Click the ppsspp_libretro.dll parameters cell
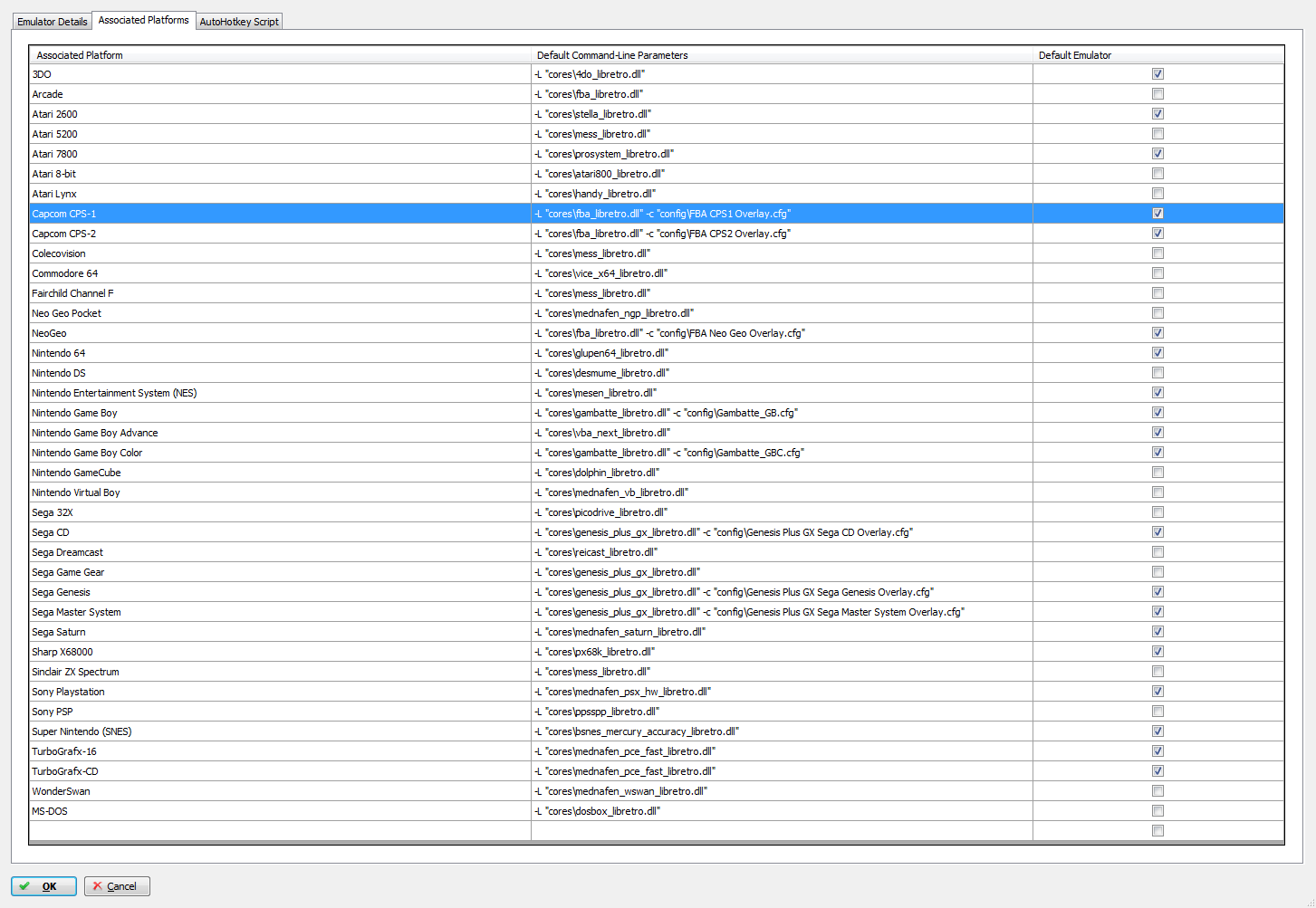This screenshot has width=1316, height=908. [x=782, y=712]
